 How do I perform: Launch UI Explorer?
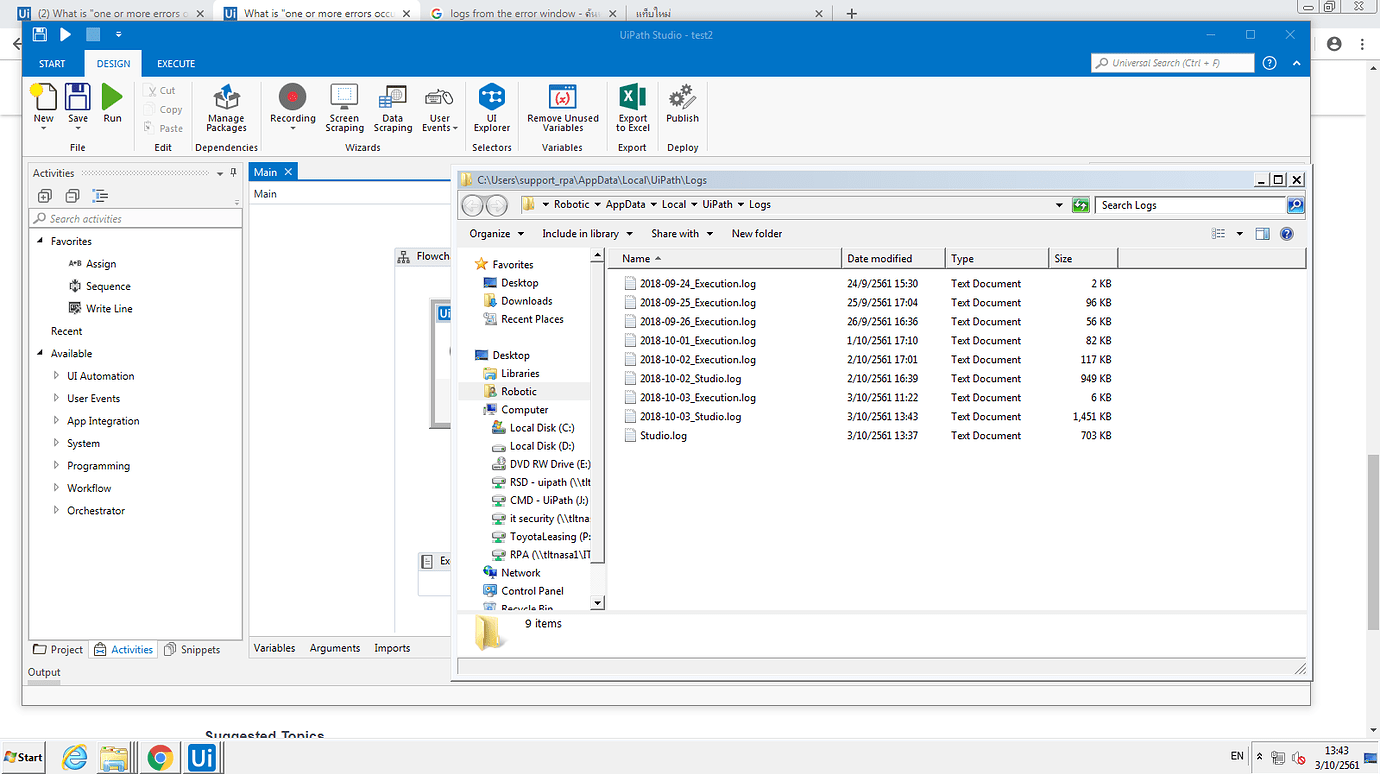coord(492,107)
